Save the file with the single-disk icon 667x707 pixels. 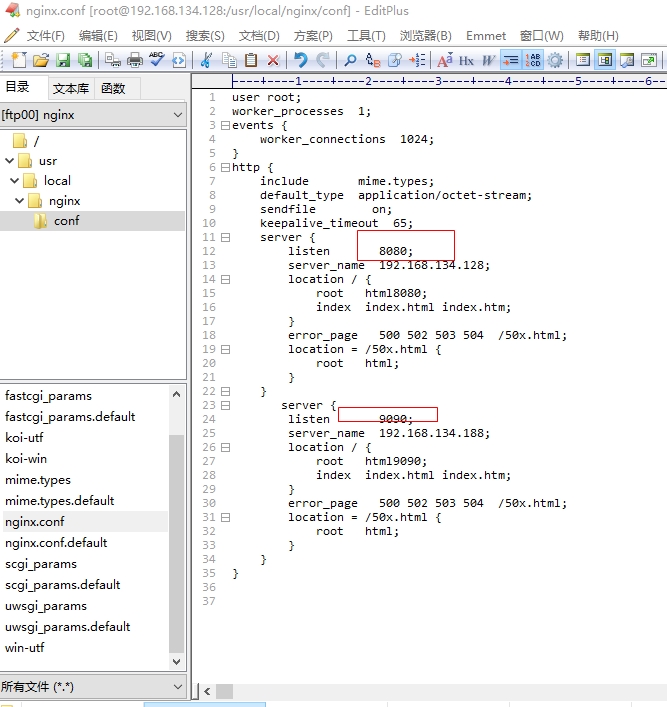[x=63, y=60]
